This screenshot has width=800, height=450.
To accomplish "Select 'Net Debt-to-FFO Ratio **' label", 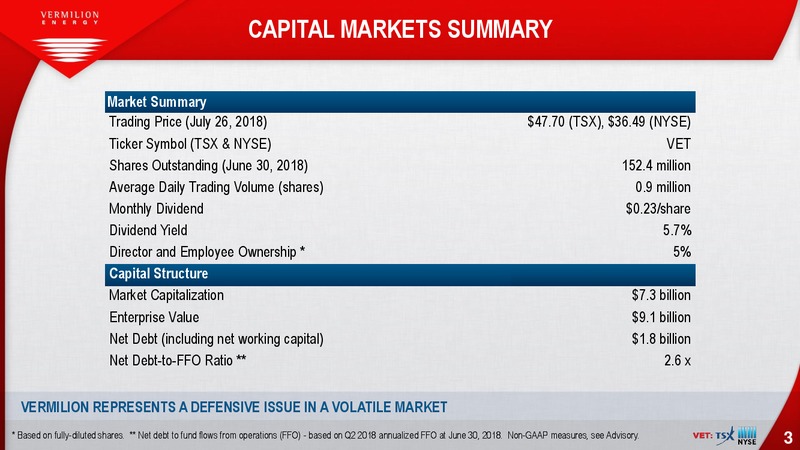I will click(x=178, y=361).
